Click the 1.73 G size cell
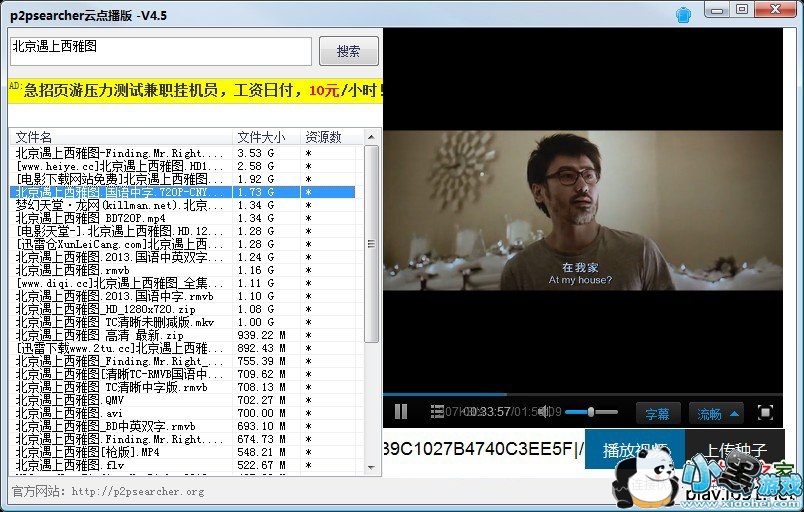The width and height of the screenshot is (804, 512). tap(267, 192)
